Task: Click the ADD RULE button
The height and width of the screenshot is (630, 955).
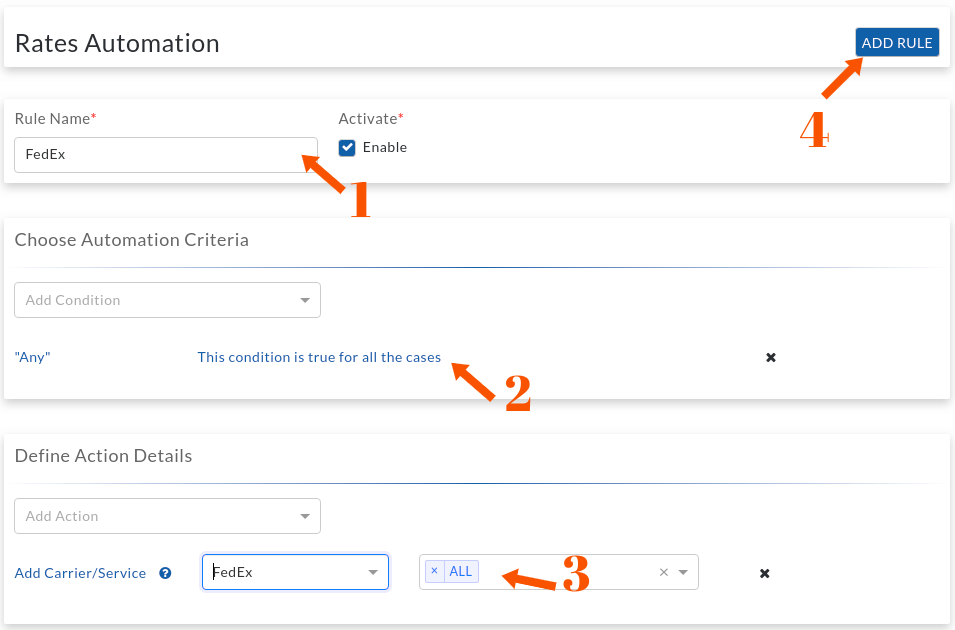Action: tap(897, 43)
